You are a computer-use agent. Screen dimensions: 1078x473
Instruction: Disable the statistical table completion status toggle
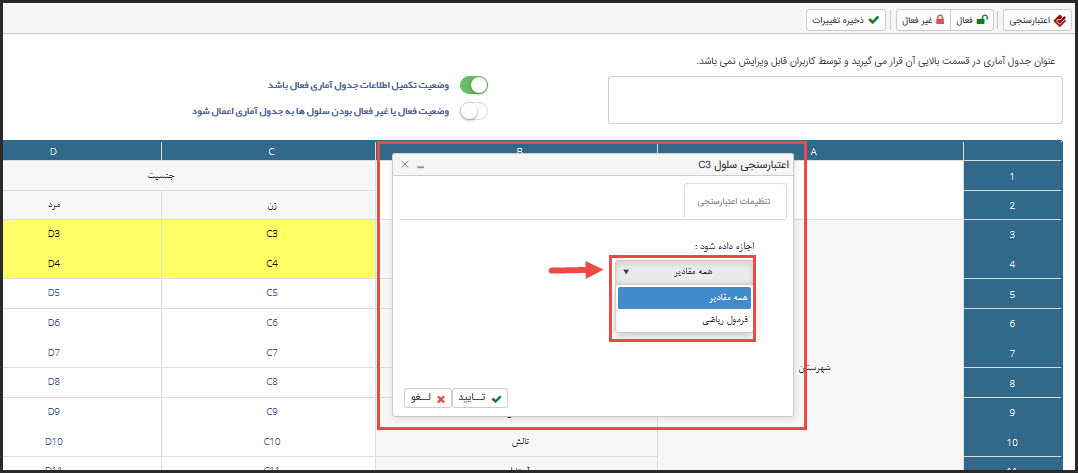click(x=473, y=86)
